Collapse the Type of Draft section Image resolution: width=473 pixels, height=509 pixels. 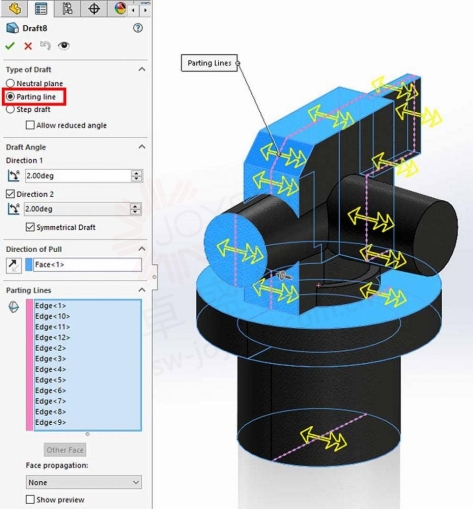pos(142,69)
